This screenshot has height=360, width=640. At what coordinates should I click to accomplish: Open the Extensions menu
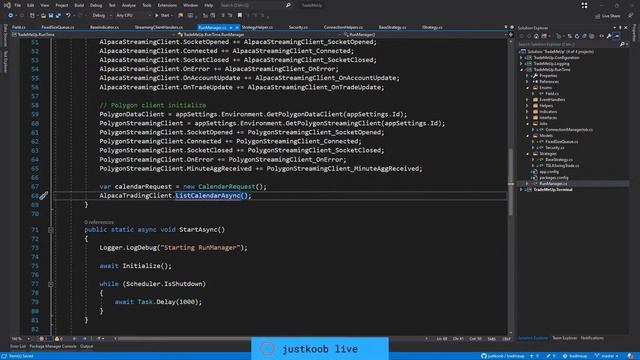[x=167, y=5]
